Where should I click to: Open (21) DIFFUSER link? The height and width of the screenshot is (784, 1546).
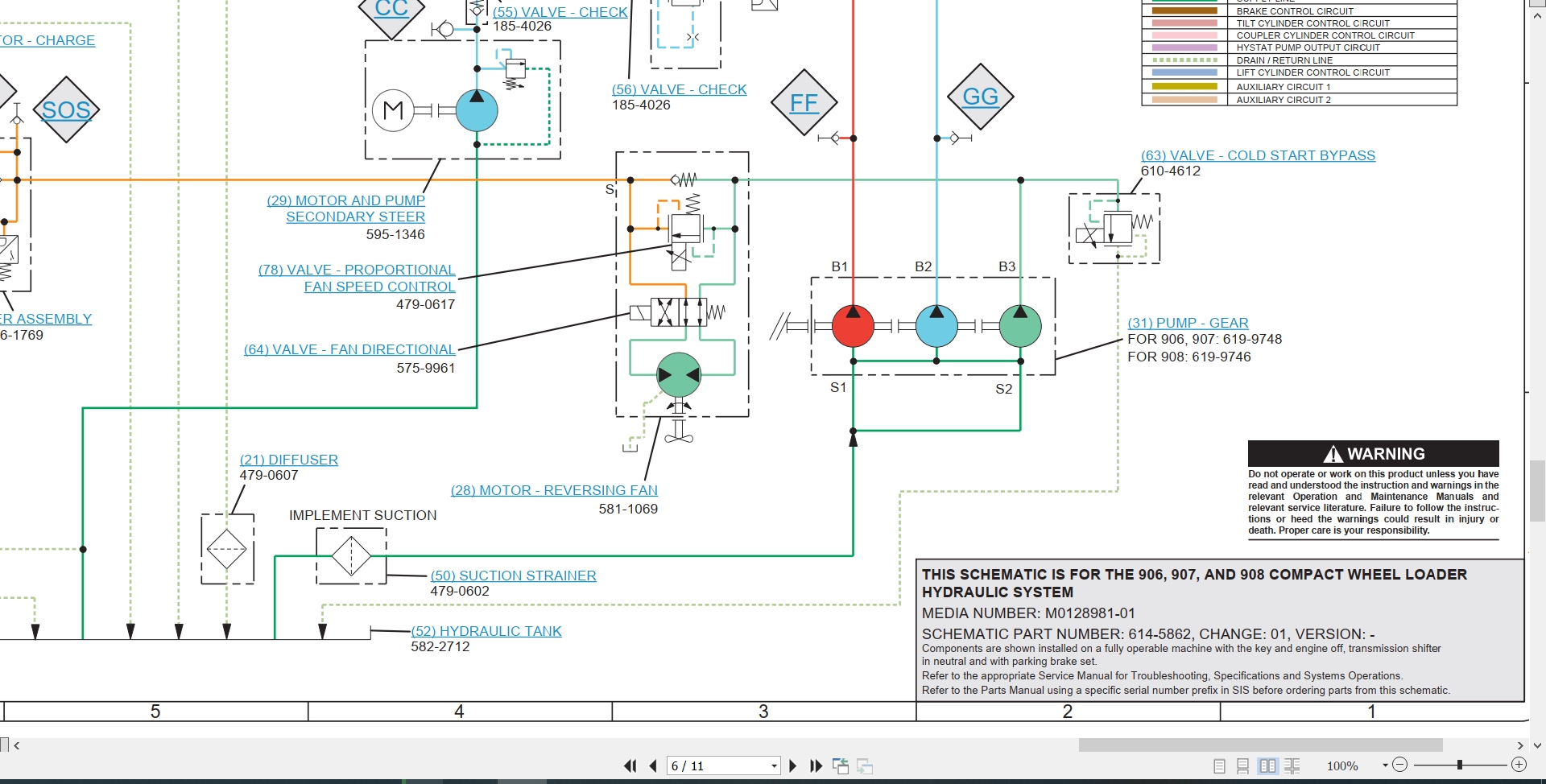[x=288, y=460]
